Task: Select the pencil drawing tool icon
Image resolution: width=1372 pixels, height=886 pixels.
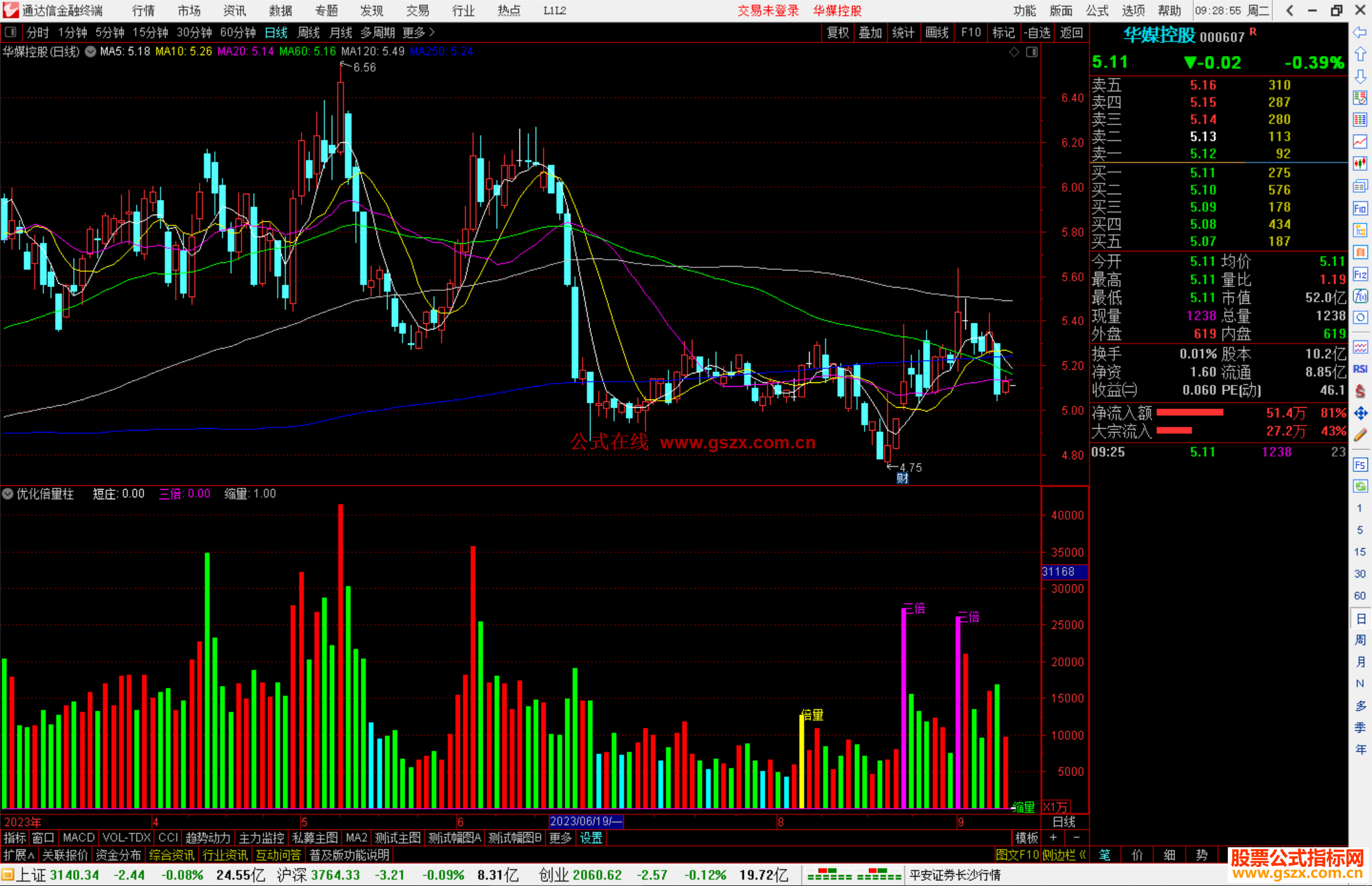Action: [1360, 435]
